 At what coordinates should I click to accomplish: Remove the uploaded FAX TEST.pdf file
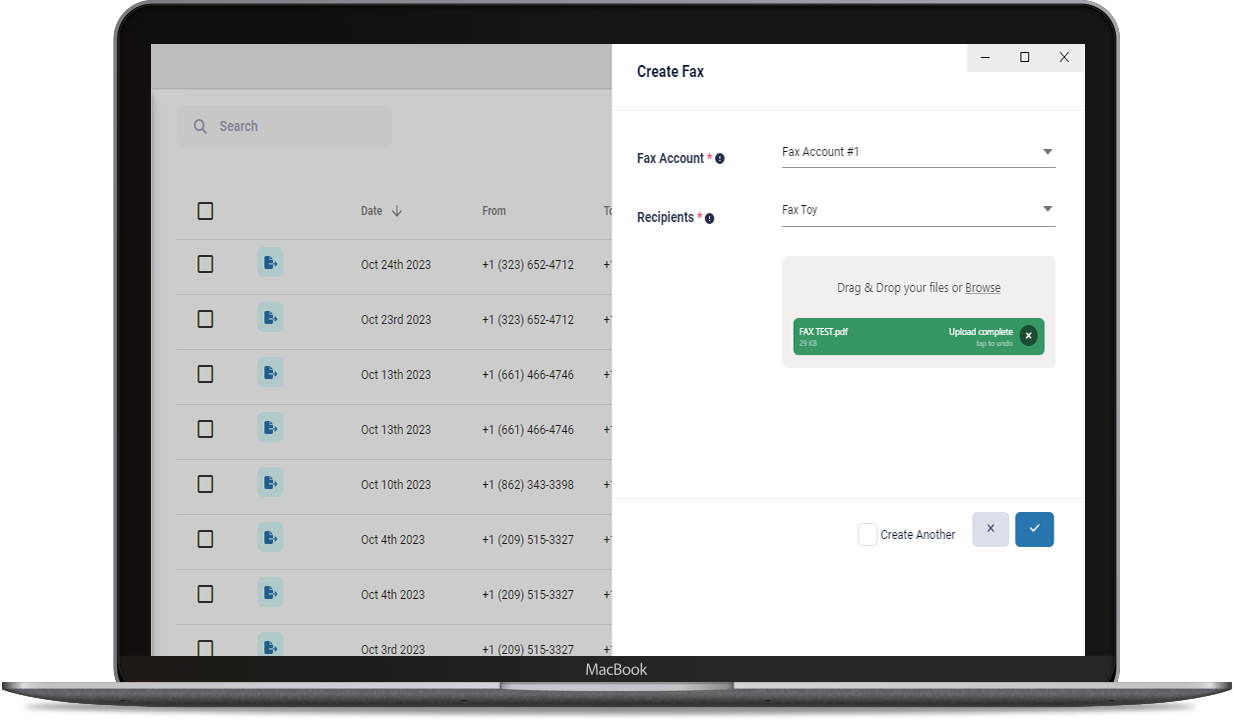[x=1028, y=336]
